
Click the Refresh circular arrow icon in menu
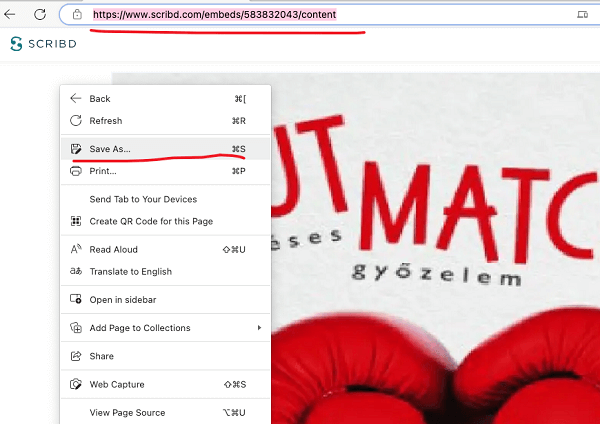pos(76,121)
